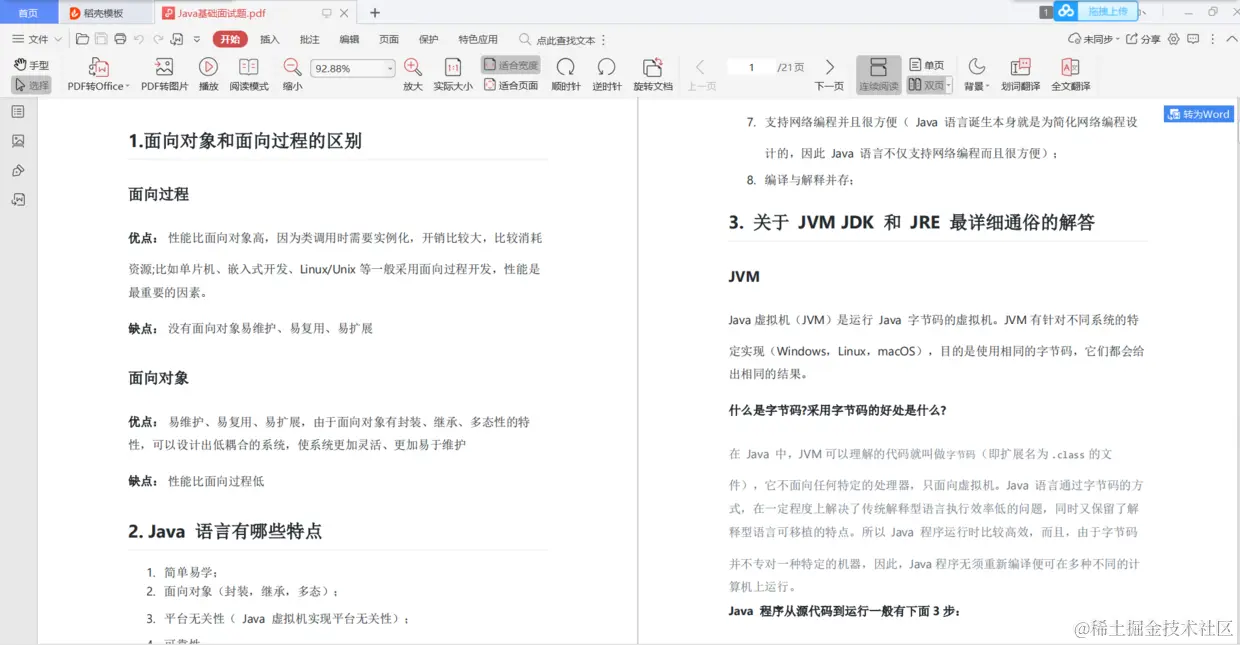
Task: Start 播放 slideshow playback
Action: [x=208, y=74]
